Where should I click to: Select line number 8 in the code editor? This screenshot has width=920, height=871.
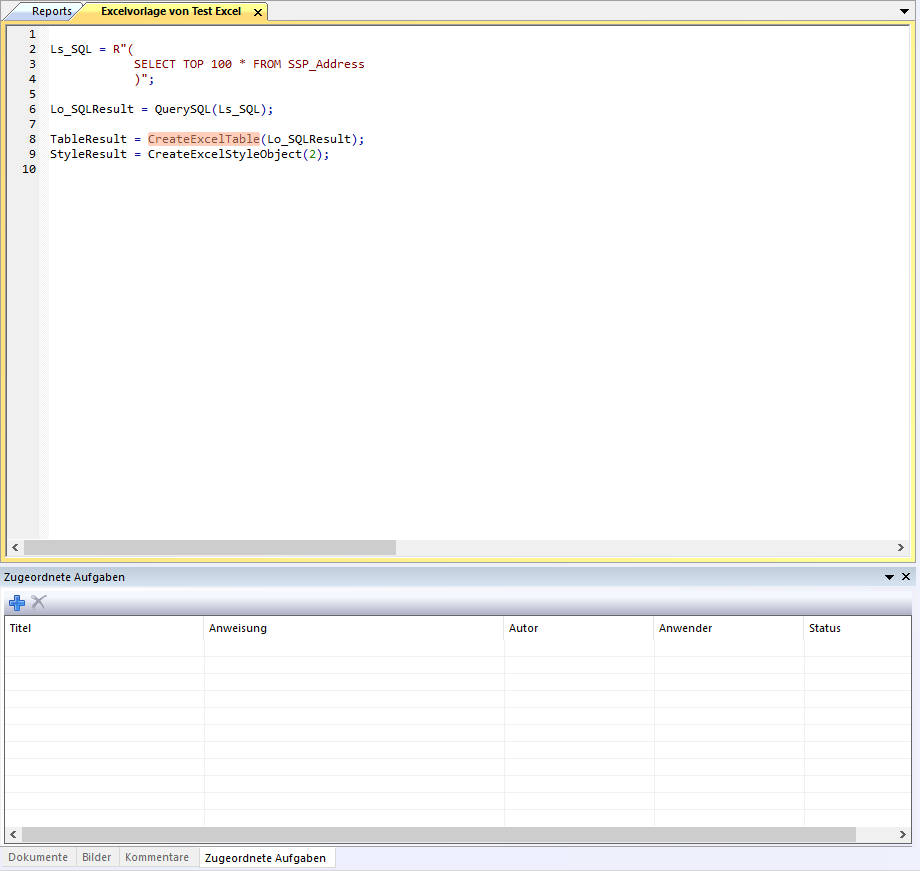click(x=32, y=138)
